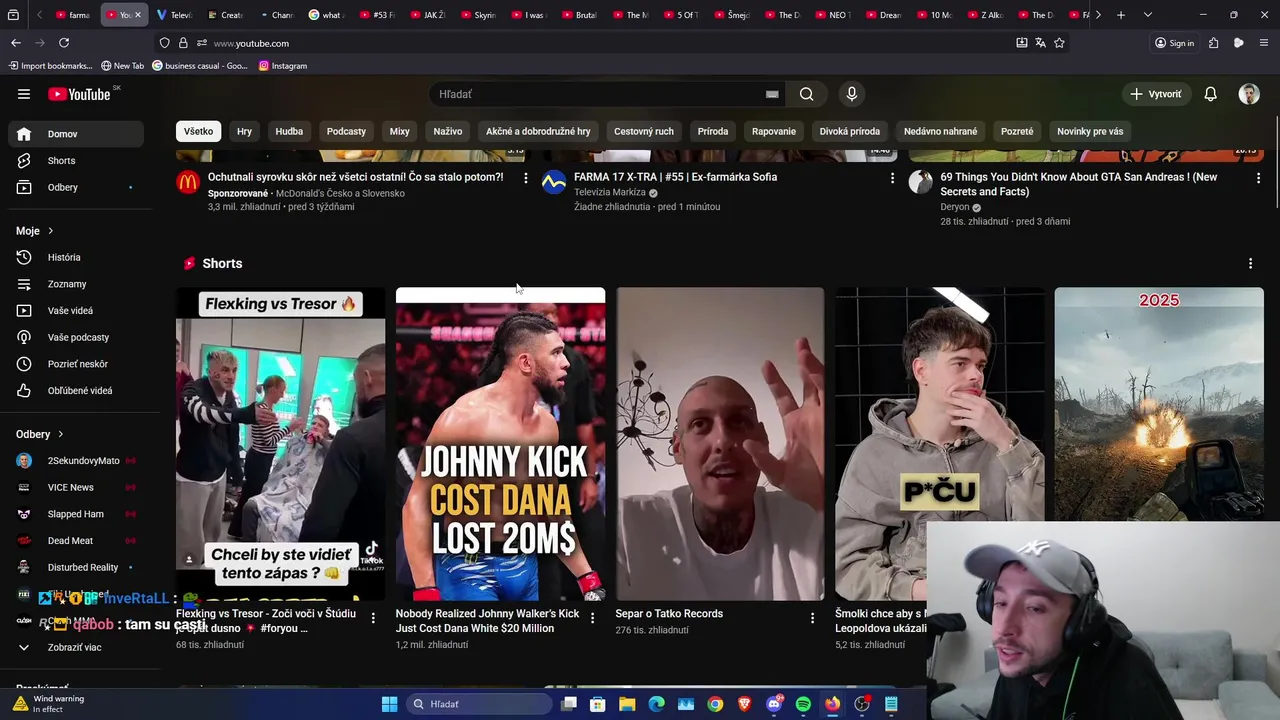Screen dimensions: 1280x720
Task: Open options for Shorts section
Action: (1250, 264)
